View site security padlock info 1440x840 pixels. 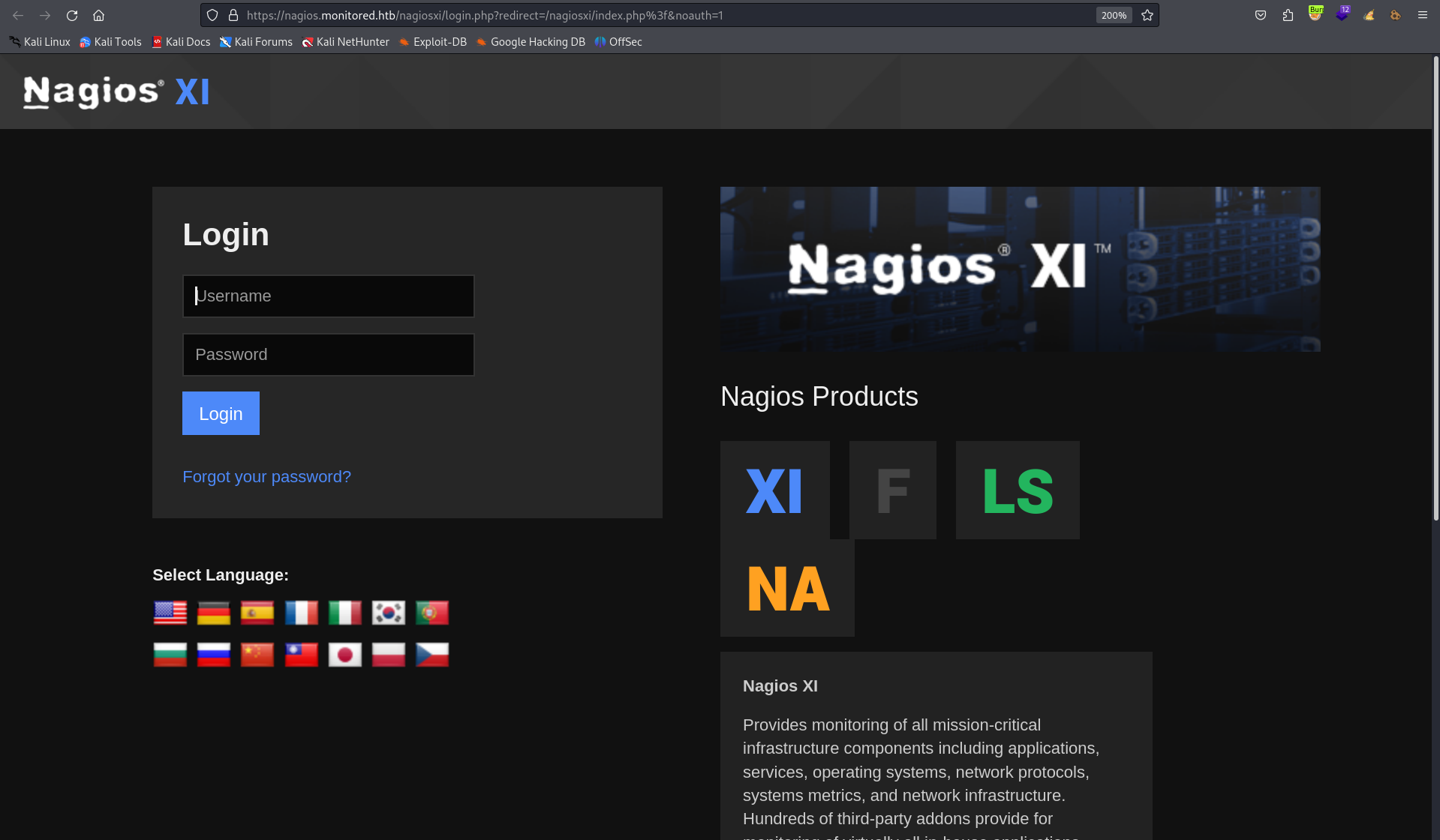tap(233, 15)
